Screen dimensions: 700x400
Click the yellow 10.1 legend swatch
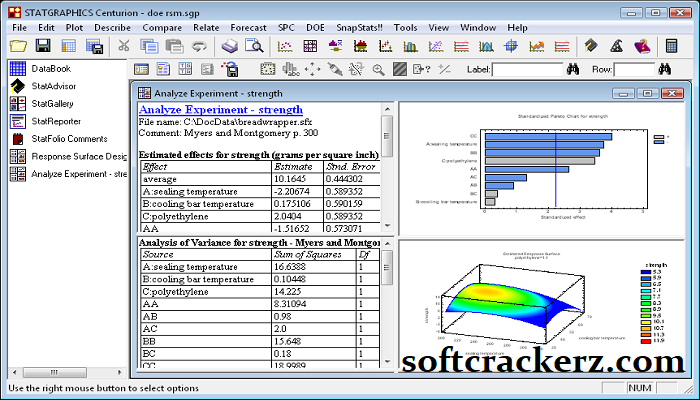(x=646, y=321)
